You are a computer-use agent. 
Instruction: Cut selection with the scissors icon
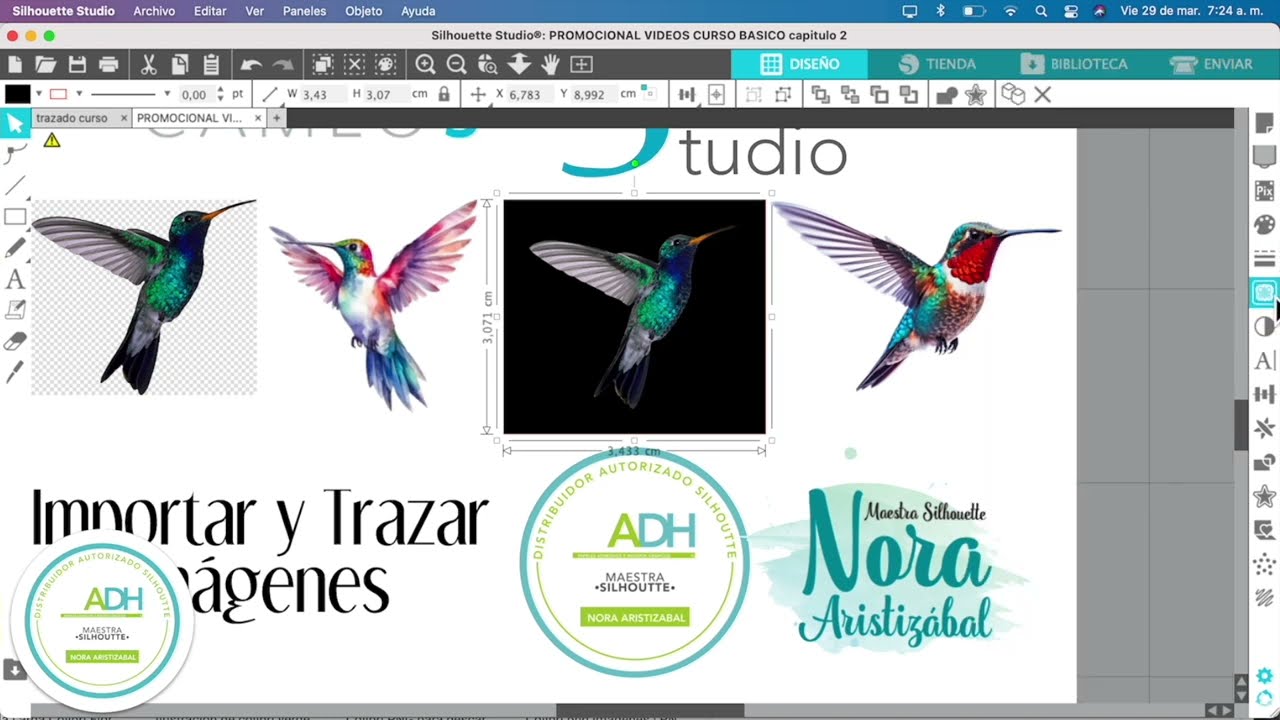148,64
